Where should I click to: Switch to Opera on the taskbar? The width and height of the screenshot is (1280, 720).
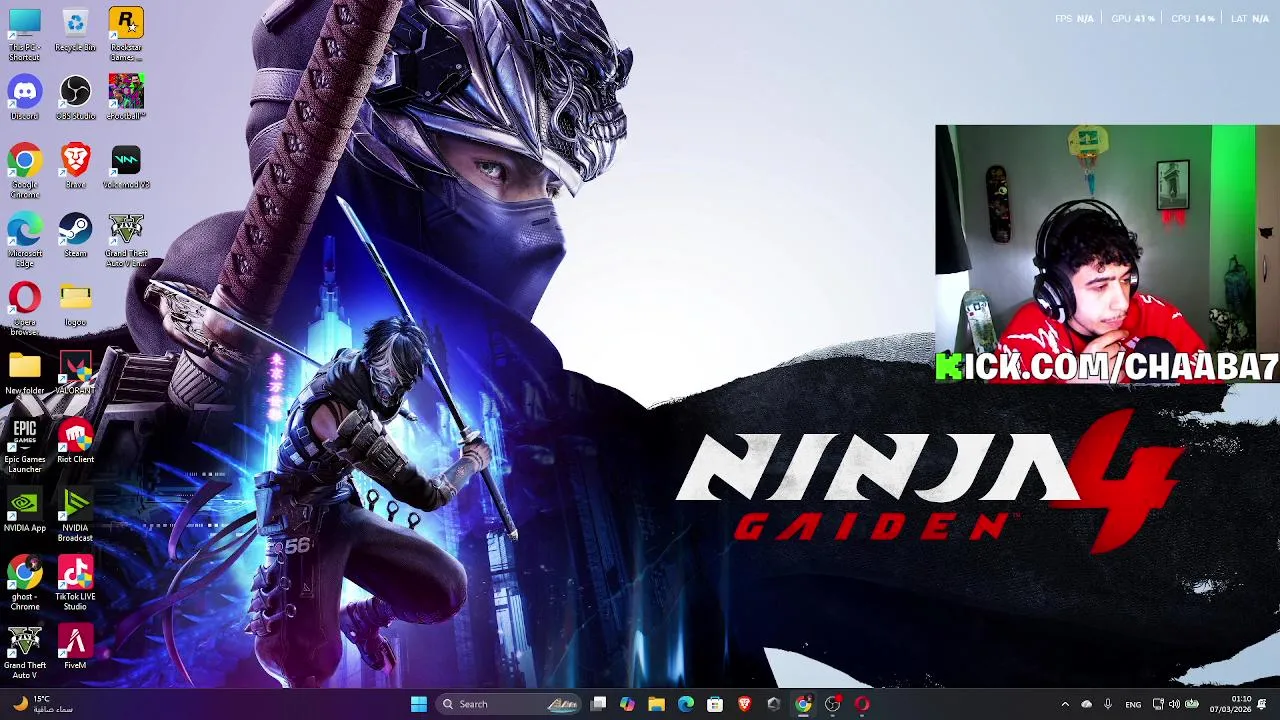pyautogui.click(x=862, y=704)
